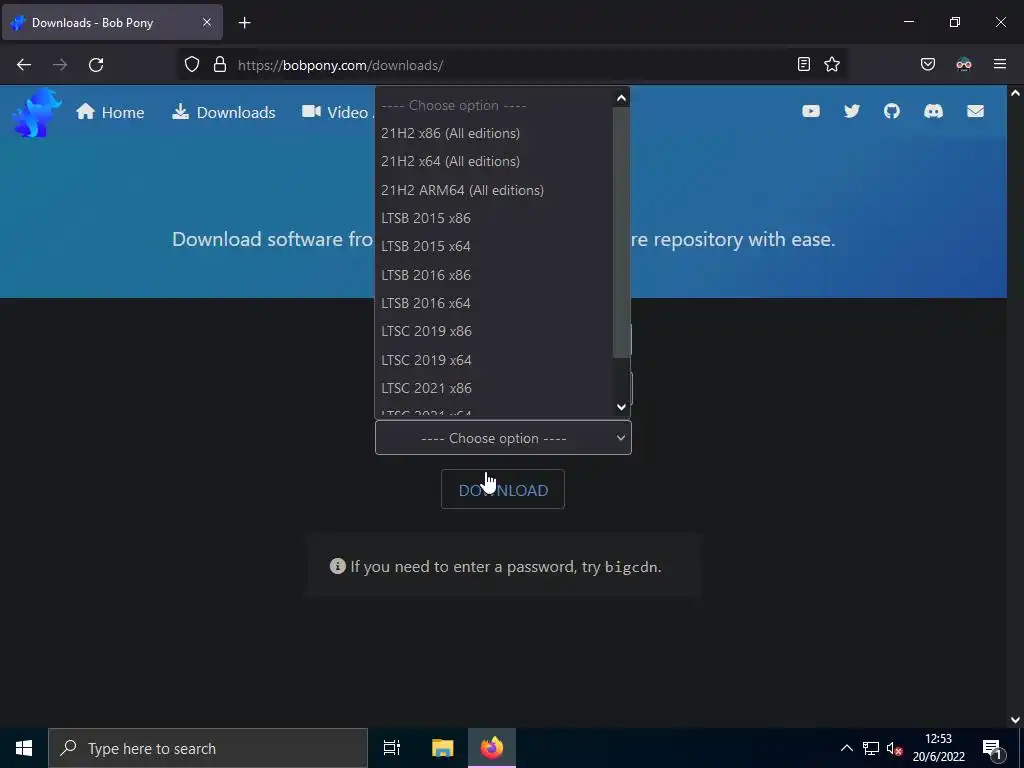The image size is (1024, 768).
Task: Open the Discord social link icon
Action: pos(933,111)
